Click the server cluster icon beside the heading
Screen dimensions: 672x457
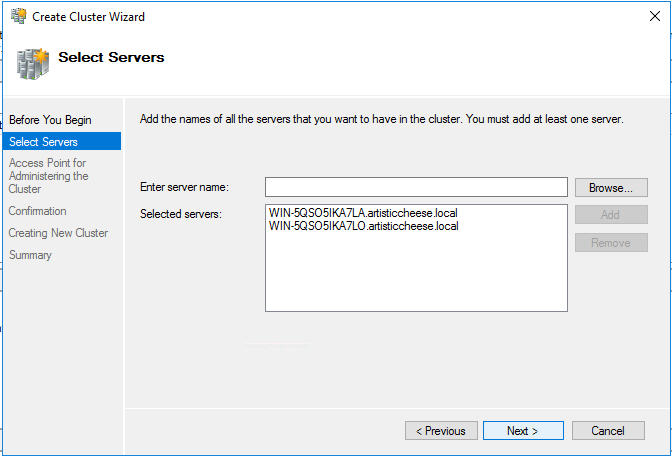[32, 62]
